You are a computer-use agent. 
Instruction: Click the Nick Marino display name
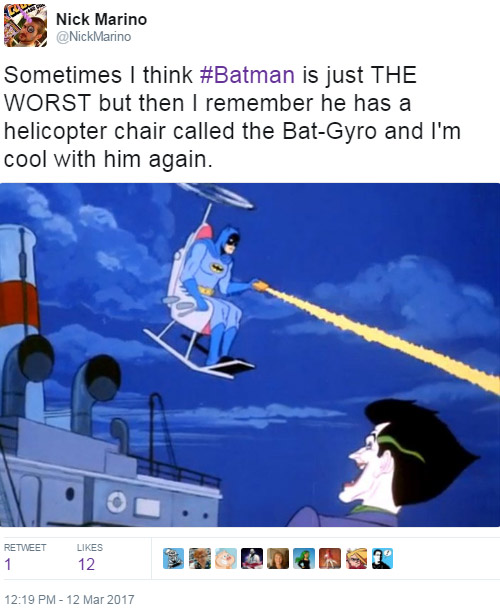[x=102, y=19]
